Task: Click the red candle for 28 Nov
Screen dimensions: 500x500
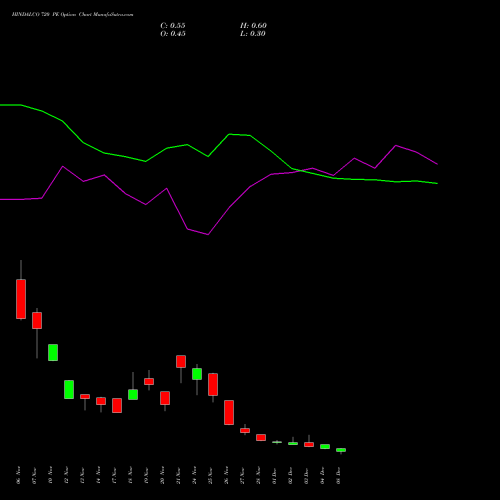Action: 261,437
